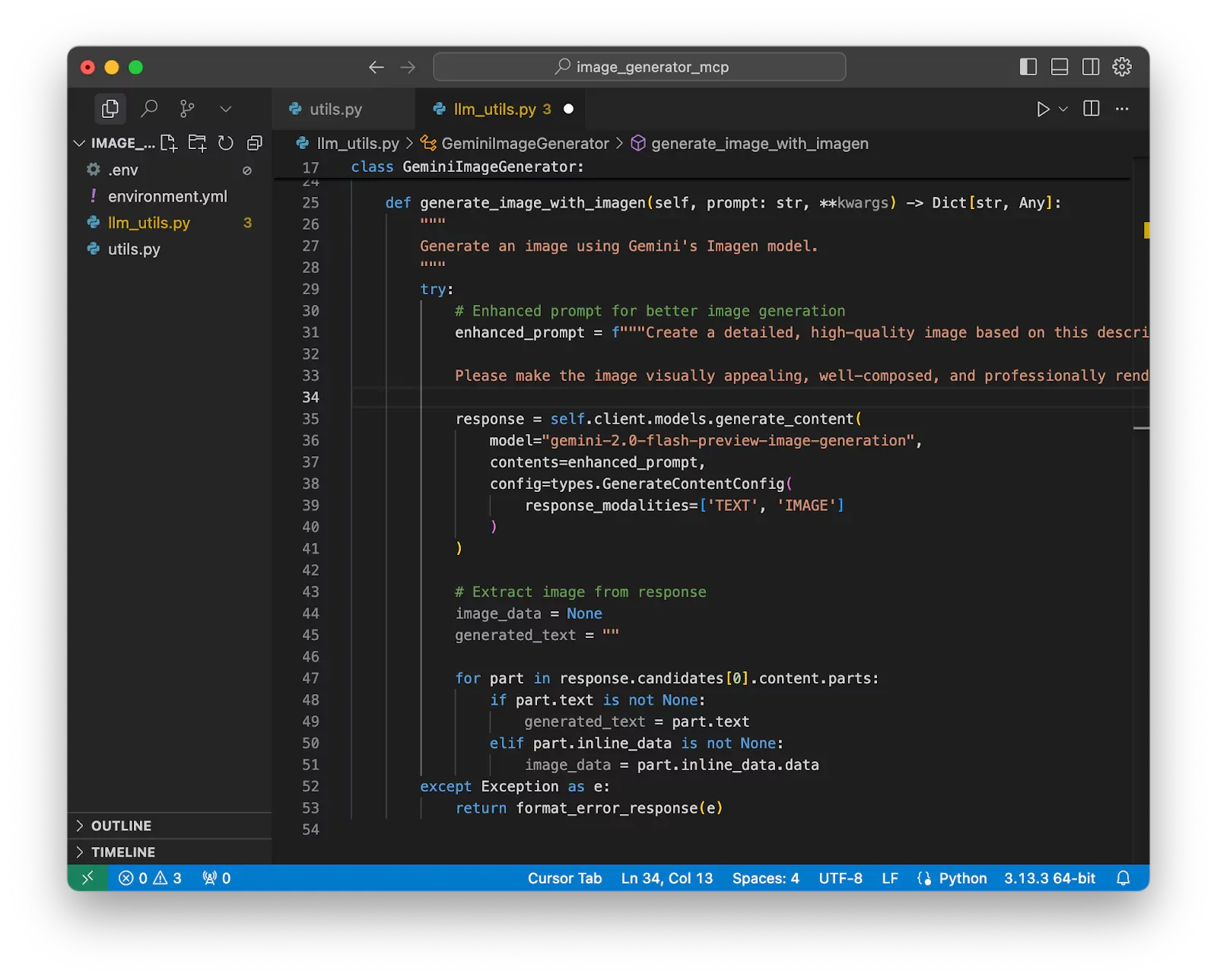This screenshot has width=1217, height=980.
Task: Select language mode Python
Action: click(x=962, y=878)
